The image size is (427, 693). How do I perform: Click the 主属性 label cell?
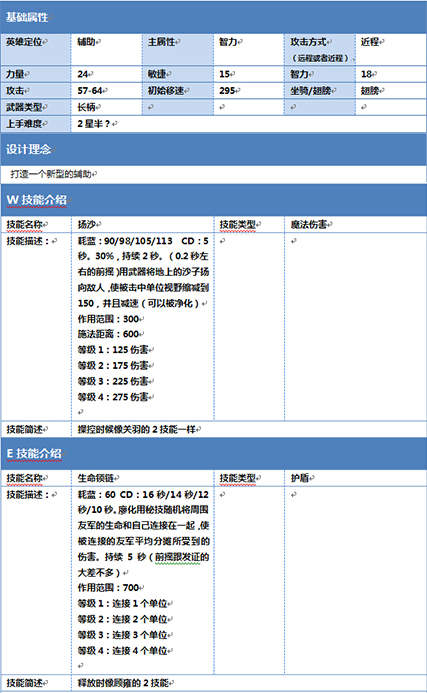pos(178,50)
